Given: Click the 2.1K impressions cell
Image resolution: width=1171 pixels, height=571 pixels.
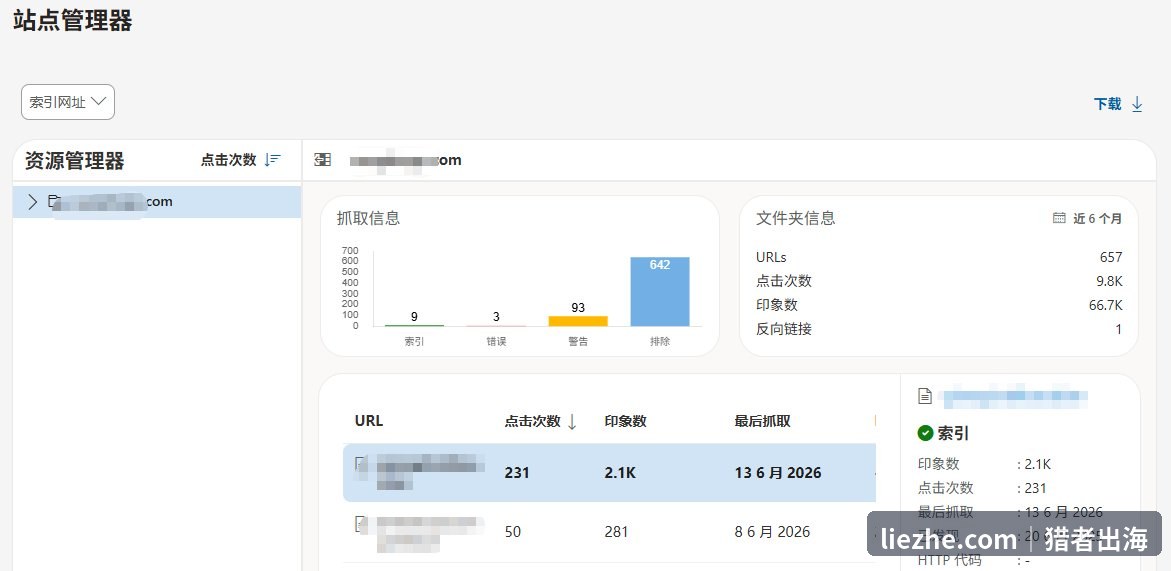Looking at the screenshot, I should [620, 472].
